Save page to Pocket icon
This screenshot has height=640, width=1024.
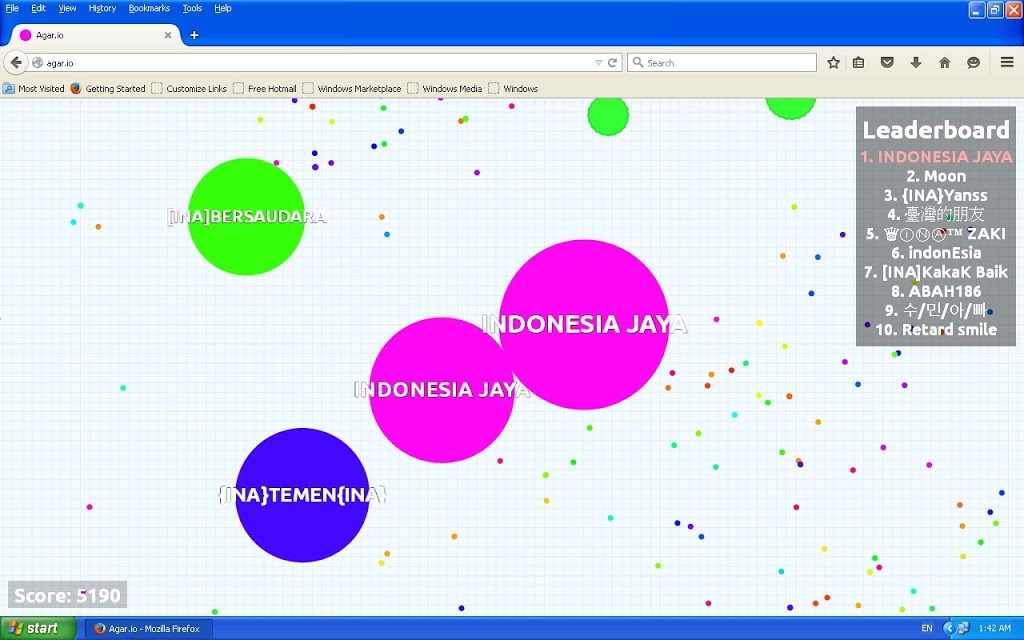[x=887, y=63]
